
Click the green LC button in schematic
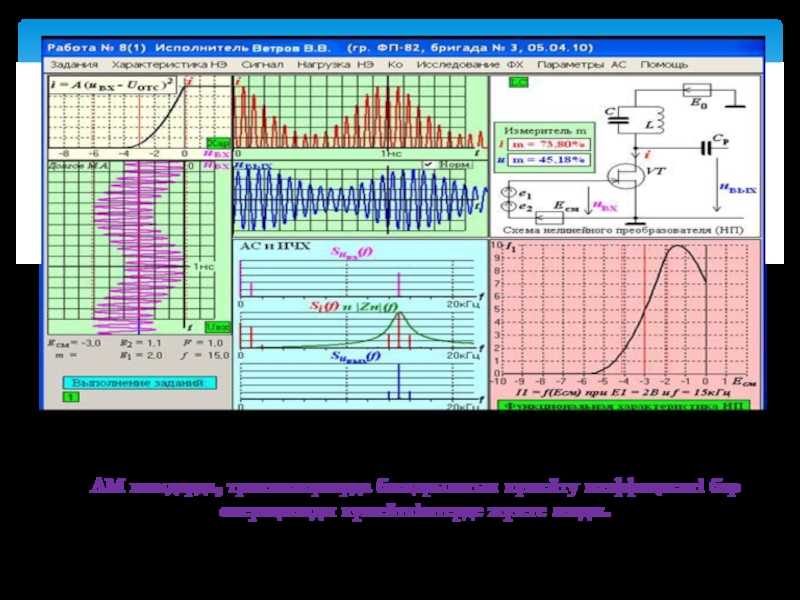pyautogui.click(x=517, y=83)
